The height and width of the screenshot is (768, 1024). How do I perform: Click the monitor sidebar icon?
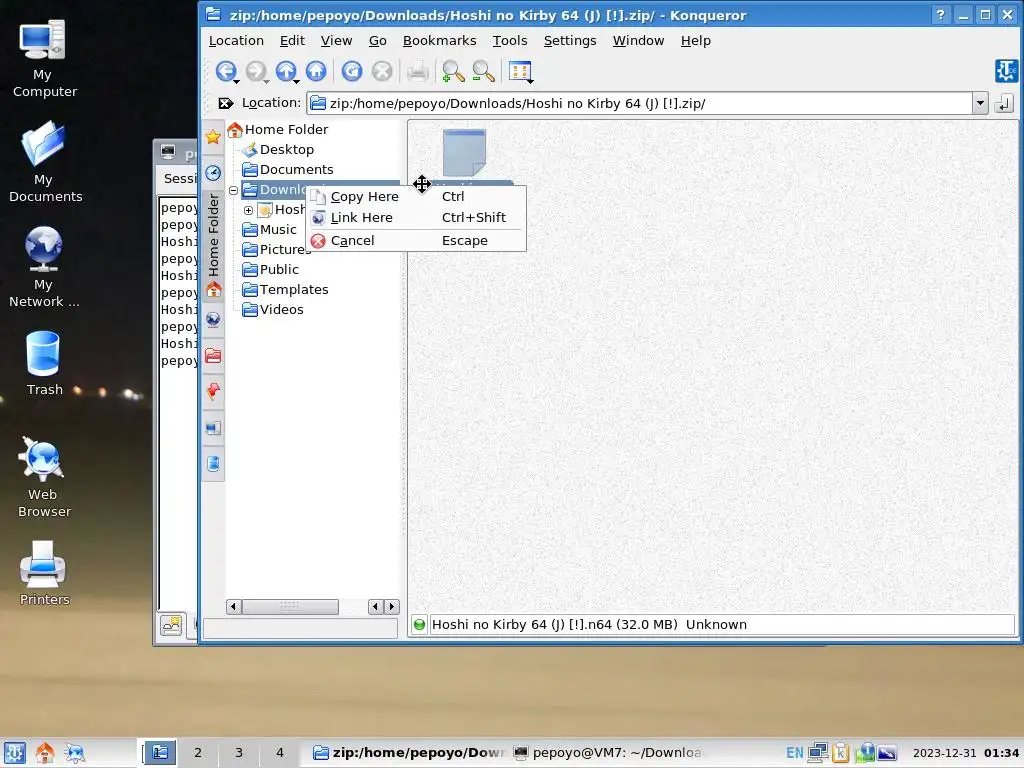pyautogui.click(x=213, y=428)
